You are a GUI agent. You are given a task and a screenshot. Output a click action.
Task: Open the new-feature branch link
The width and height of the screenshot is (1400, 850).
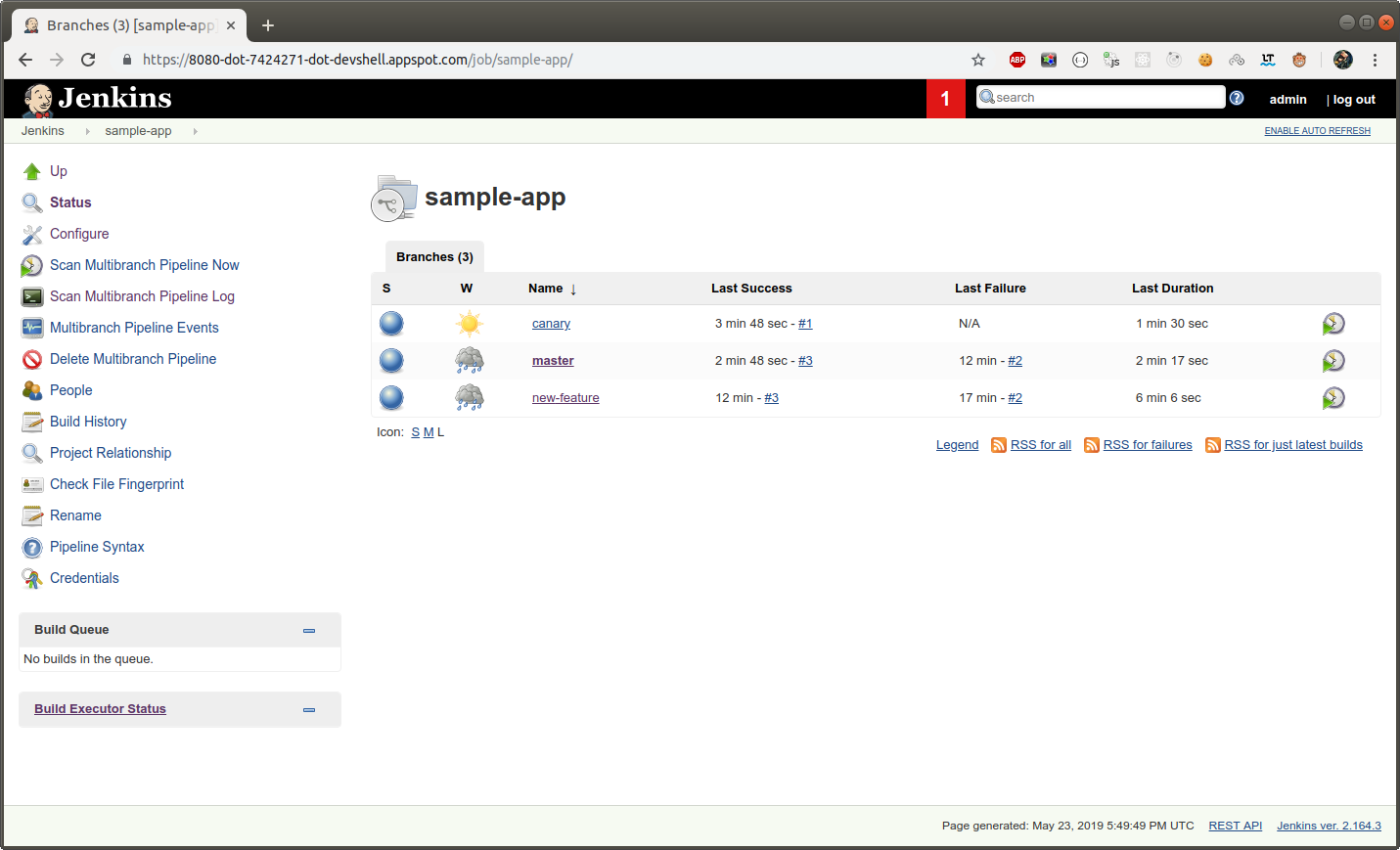pyautogui.click(x=565, y=398)
